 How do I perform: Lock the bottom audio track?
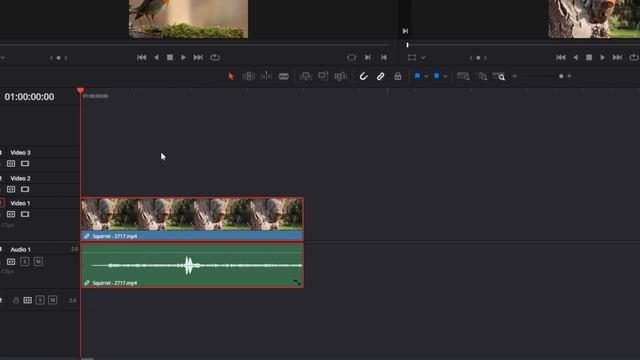point(16,300)
